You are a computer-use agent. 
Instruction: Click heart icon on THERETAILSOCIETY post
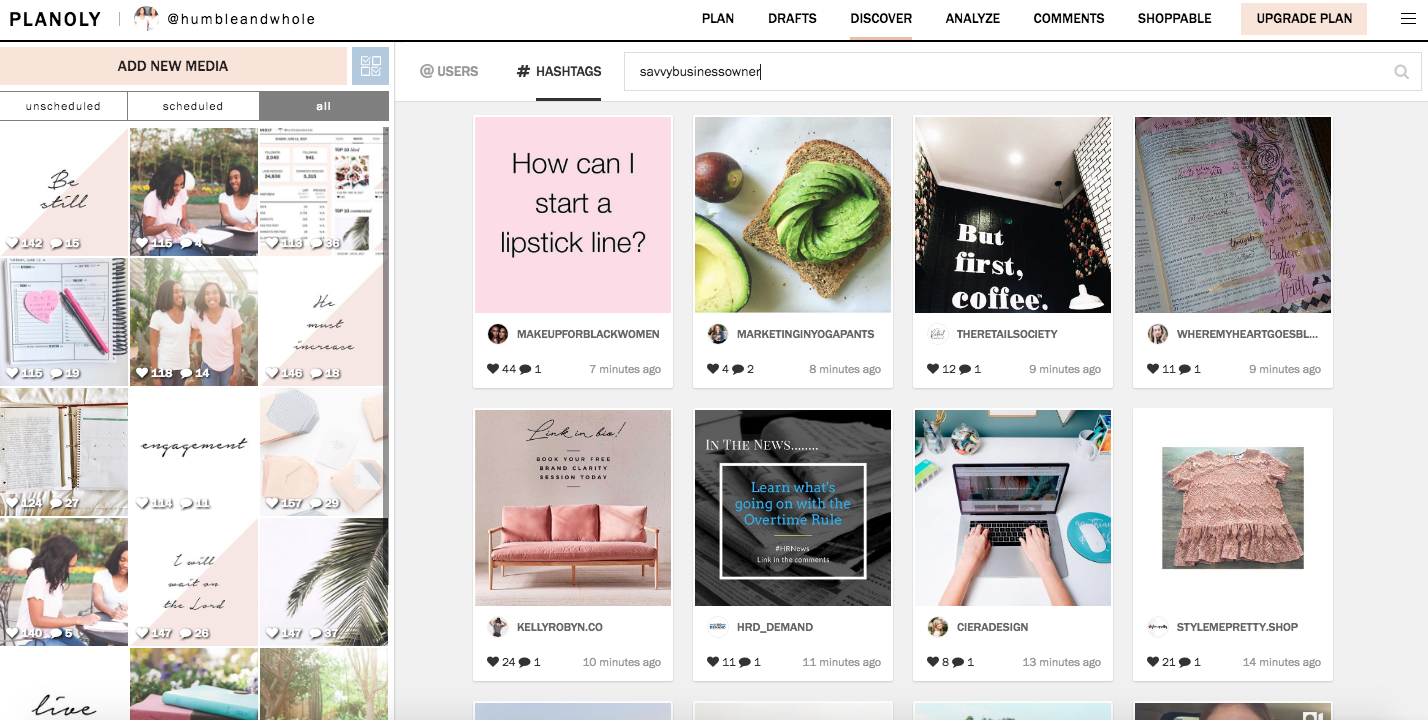pos(933,369)
